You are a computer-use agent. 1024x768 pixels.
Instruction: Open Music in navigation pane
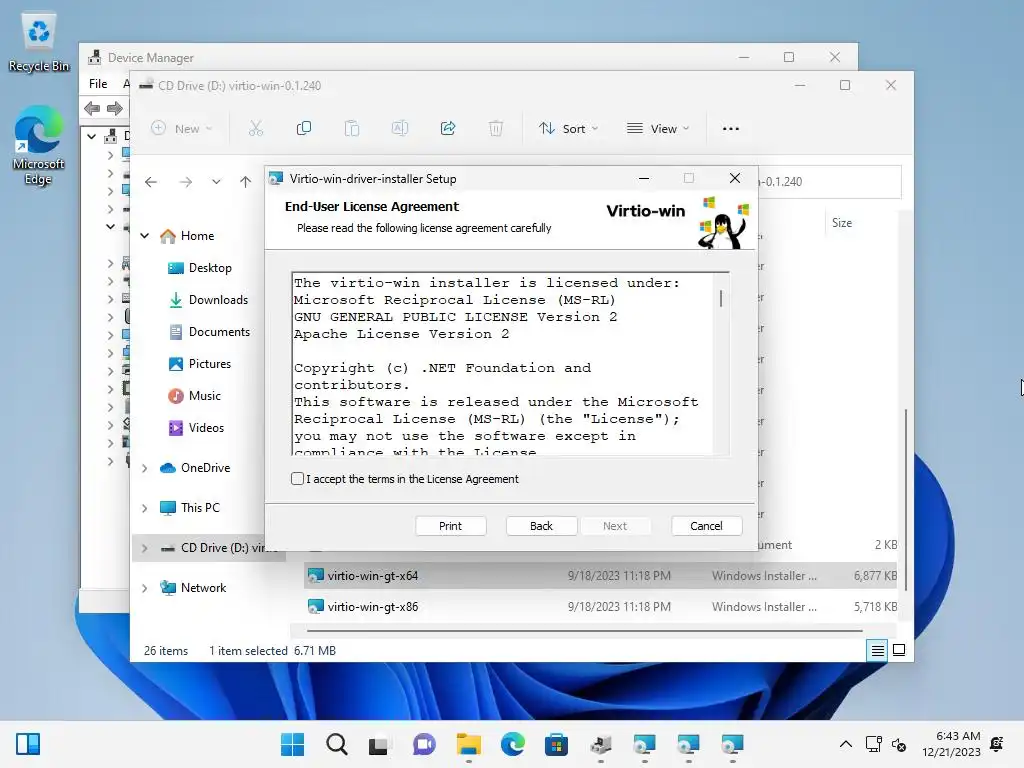pos(195,396)
